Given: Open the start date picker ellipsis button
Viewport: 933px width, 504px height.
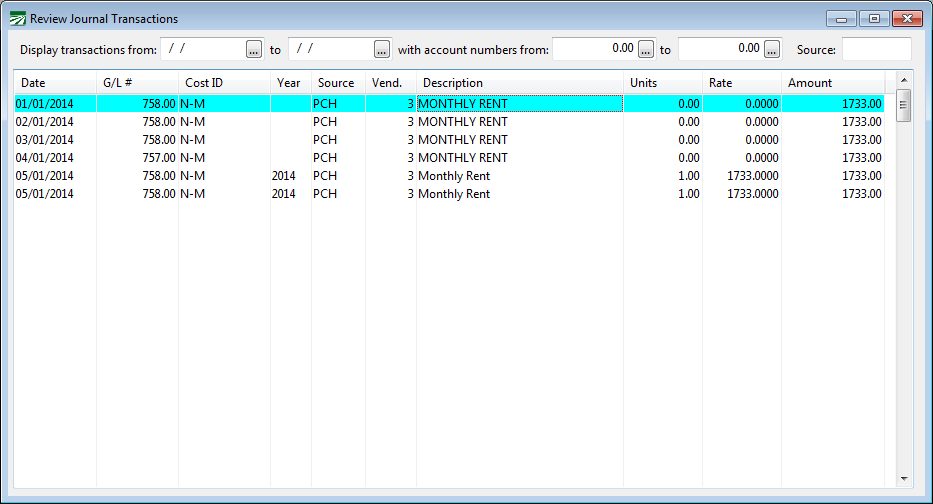Looking at the screenshot, I should pyautogui.click(x=254, y=49).
